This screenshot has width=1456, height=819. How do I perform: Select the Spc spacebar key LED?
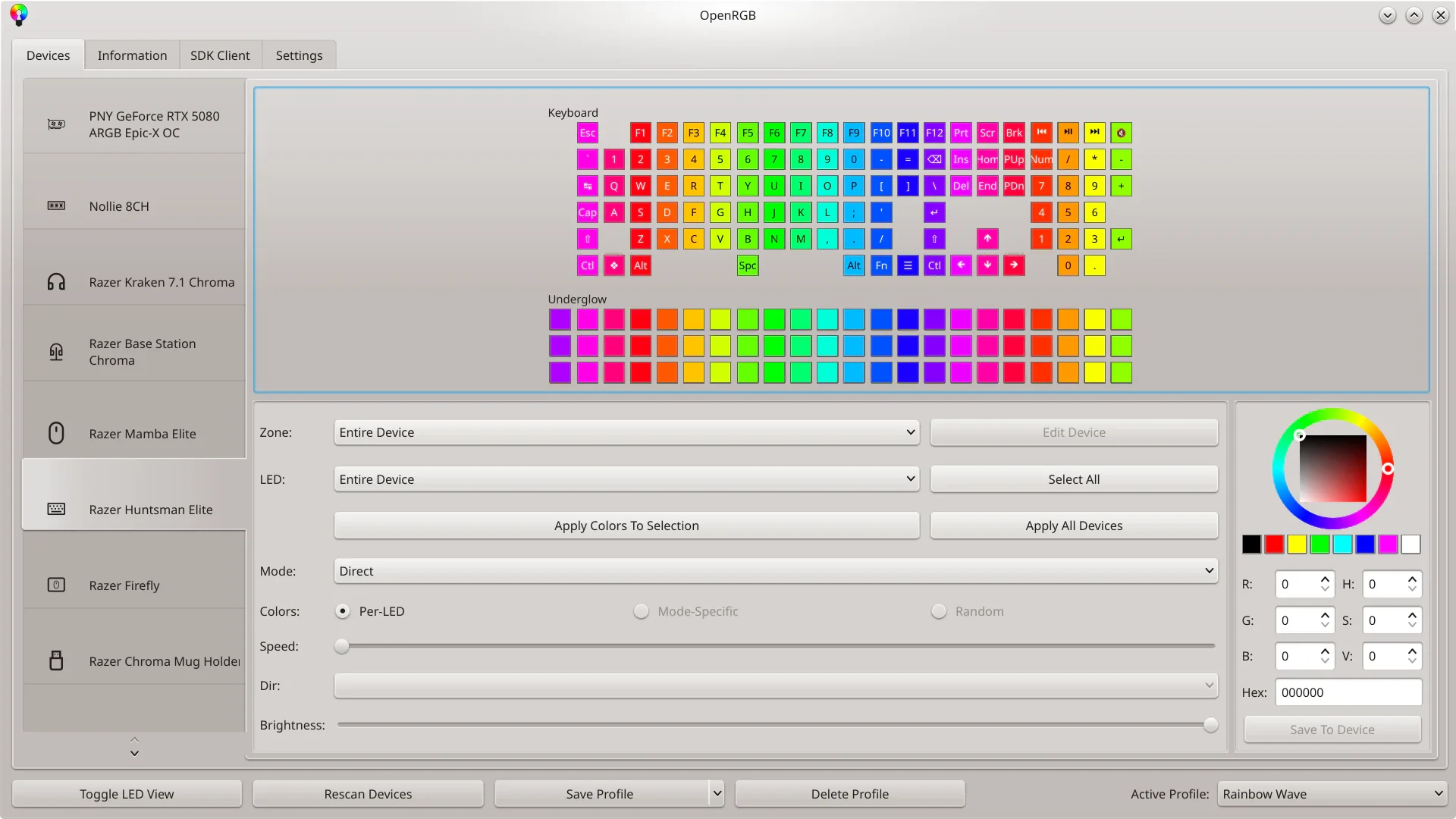(x=748, y=265)
